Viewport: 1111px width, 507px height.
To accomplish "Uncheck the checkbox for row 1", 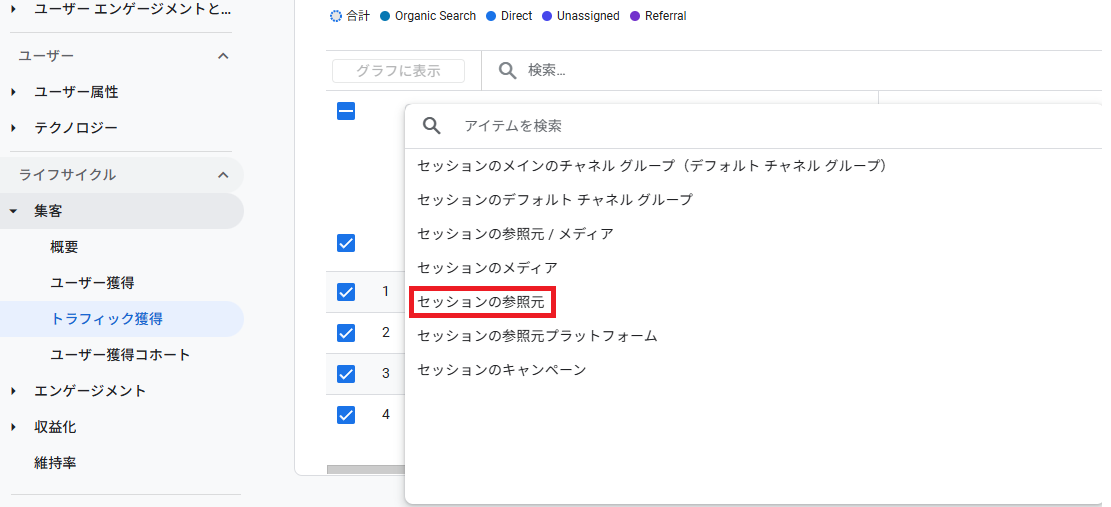I will pos(346,291).
